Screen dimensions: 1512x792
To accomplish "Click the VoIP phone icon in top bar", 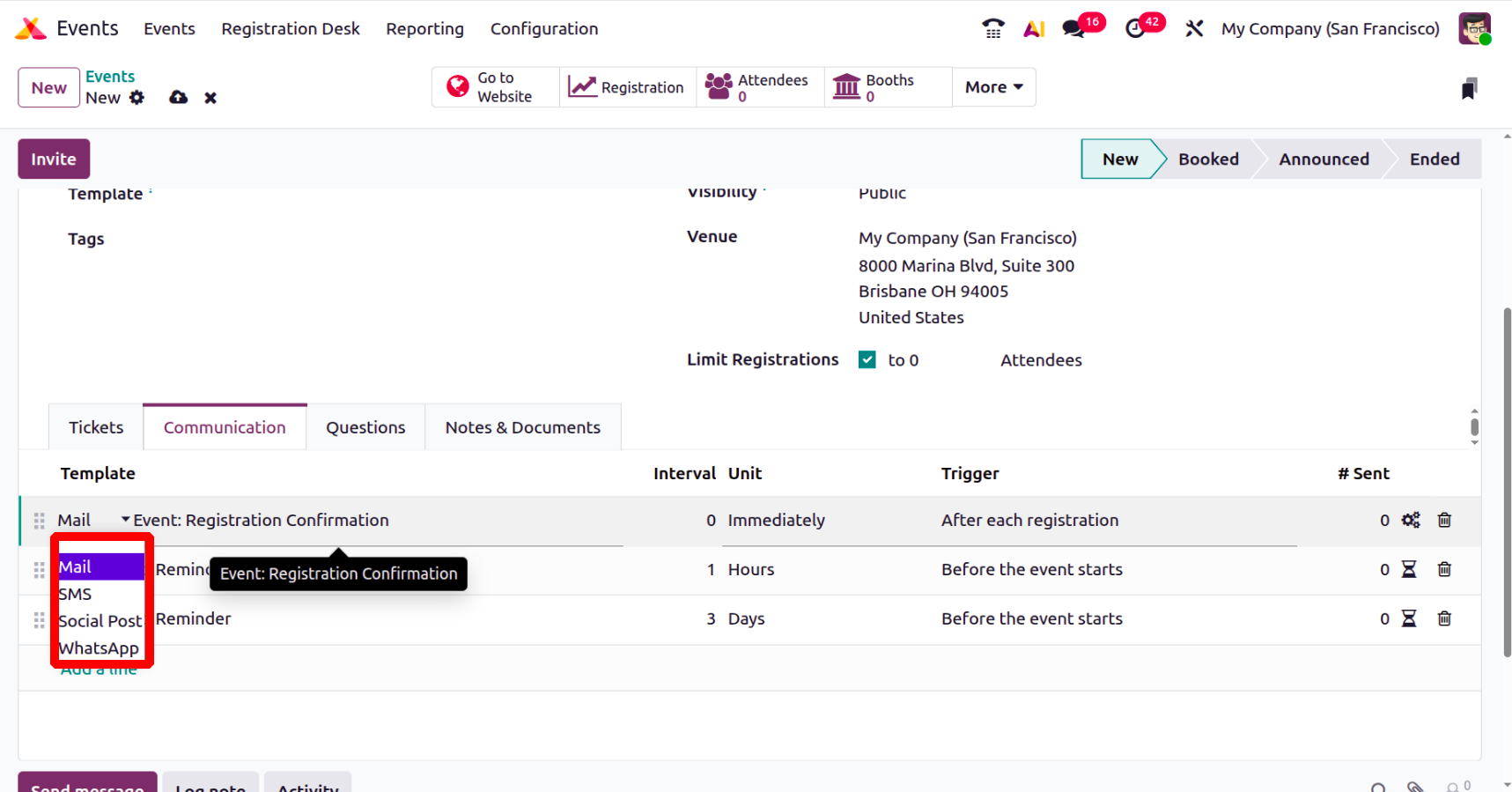I will tap(992, 29).
